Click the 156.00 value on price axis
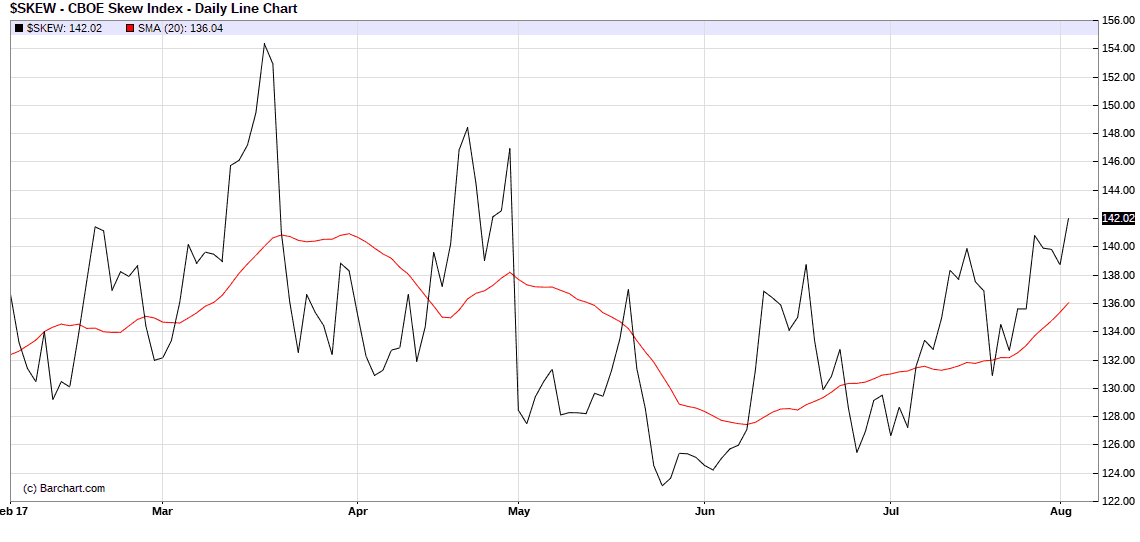Viewport: 1140px width, 542px height. [1117, 20]
